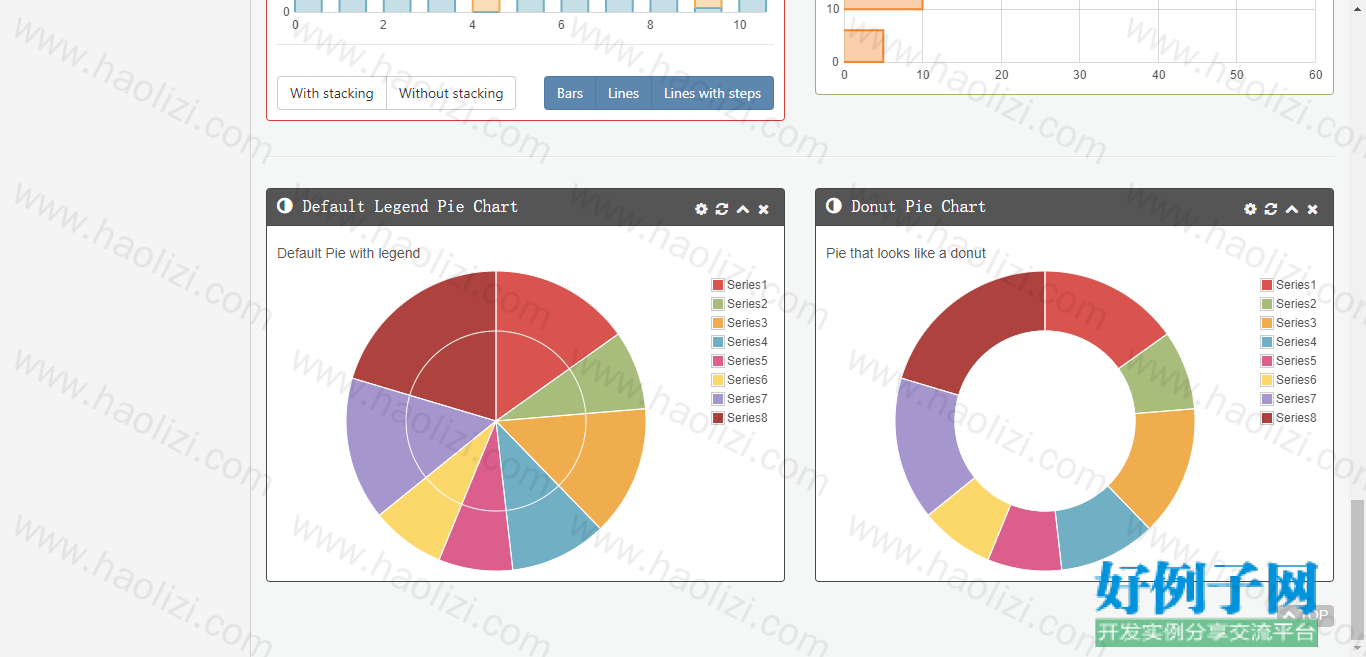Open settings gear on Donut Pie Chart
1366x657 pixels.
[1250, 209]
